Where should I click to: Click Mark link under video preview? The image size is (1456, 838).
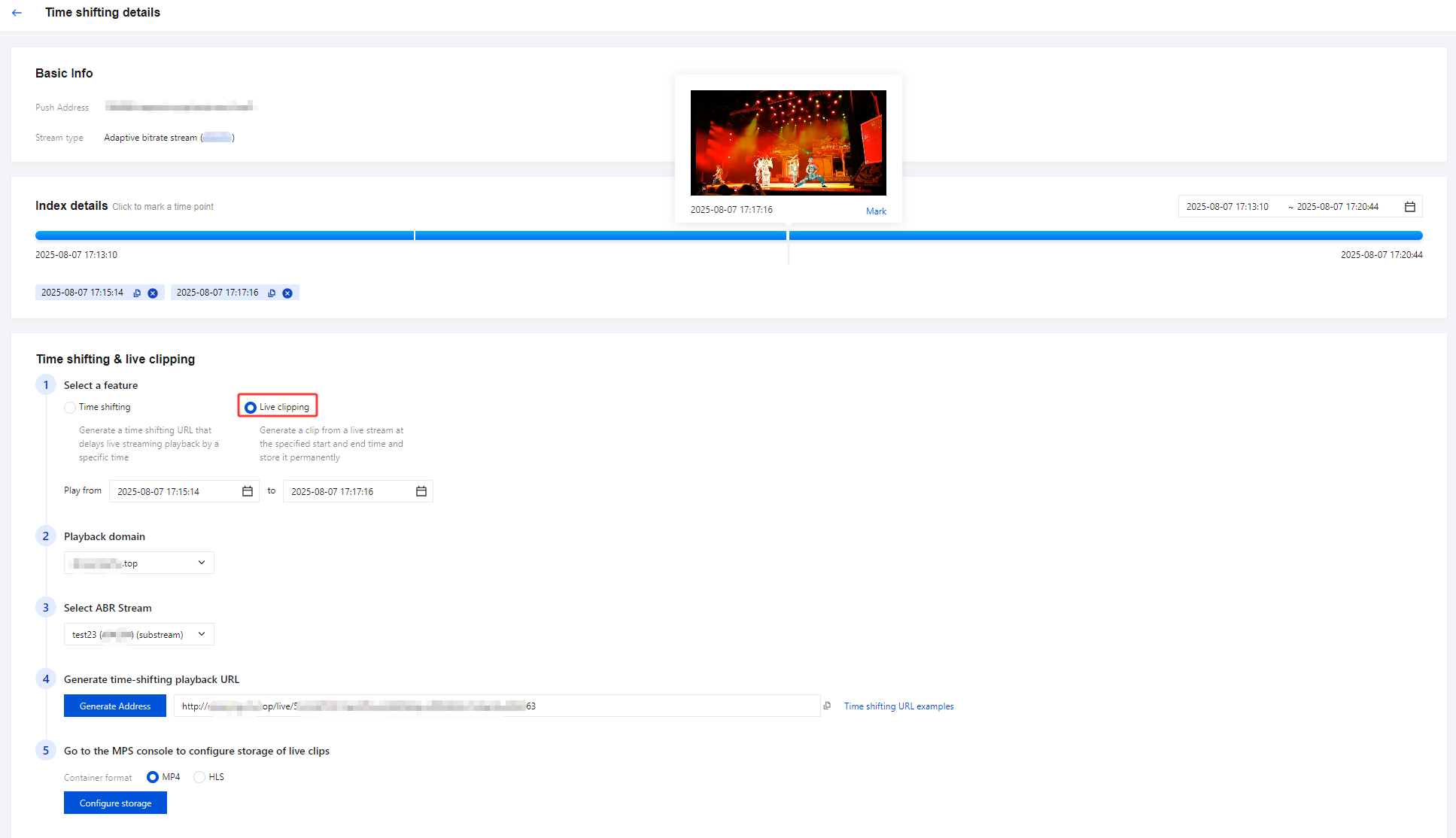876,211
